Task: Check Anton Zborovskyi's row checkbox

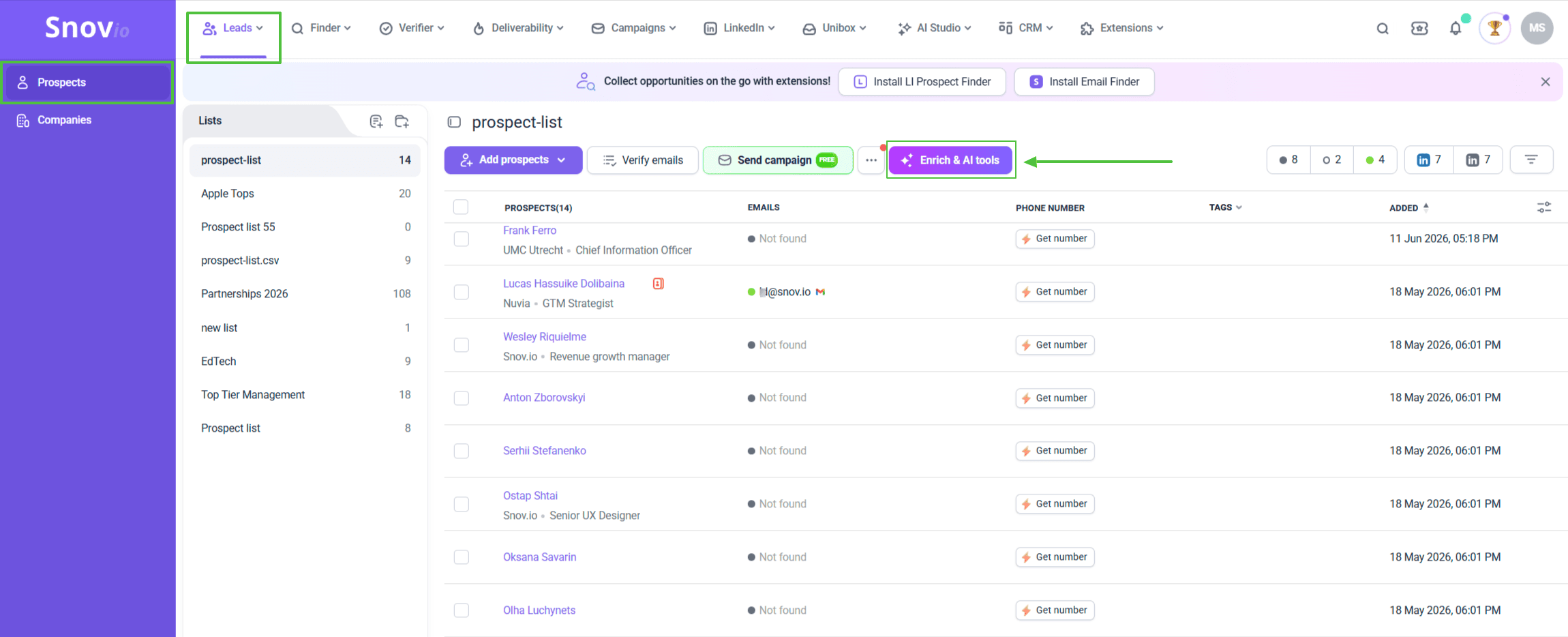Action: (462, 398)
